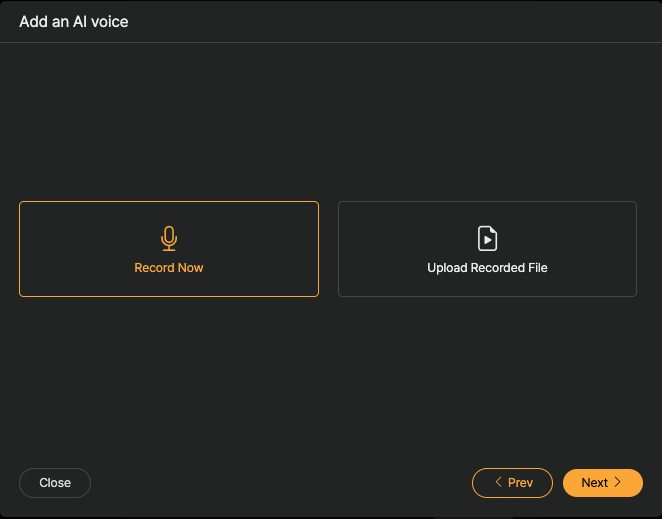Return to previous step with Prev
Viewport: 662px width, 519px height.
pos(512,483)
